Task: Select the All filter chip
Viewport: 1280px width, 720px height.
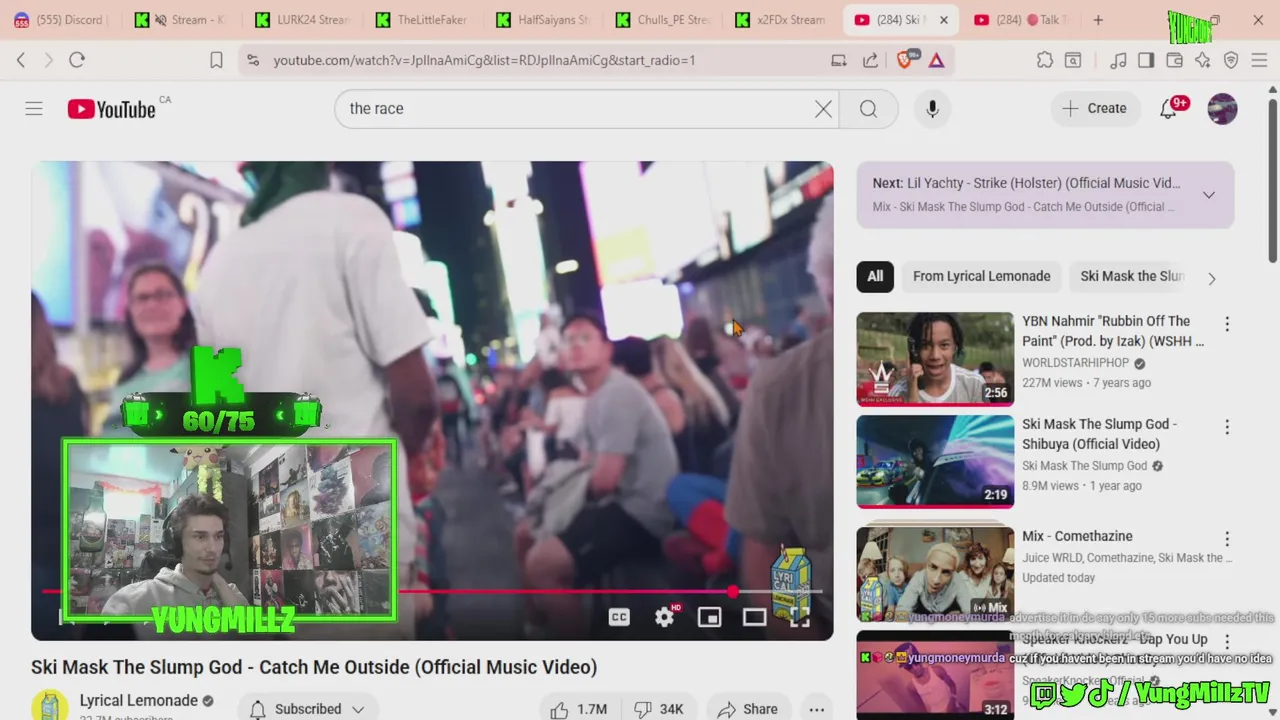Action: click(x=875, y=276)
